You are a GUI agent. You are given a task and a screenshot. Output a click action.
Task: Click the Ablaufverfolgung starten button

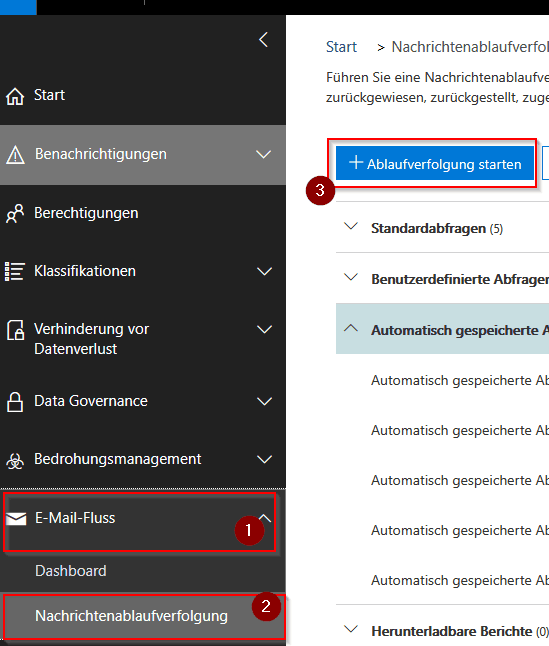[x=435, y=163]
